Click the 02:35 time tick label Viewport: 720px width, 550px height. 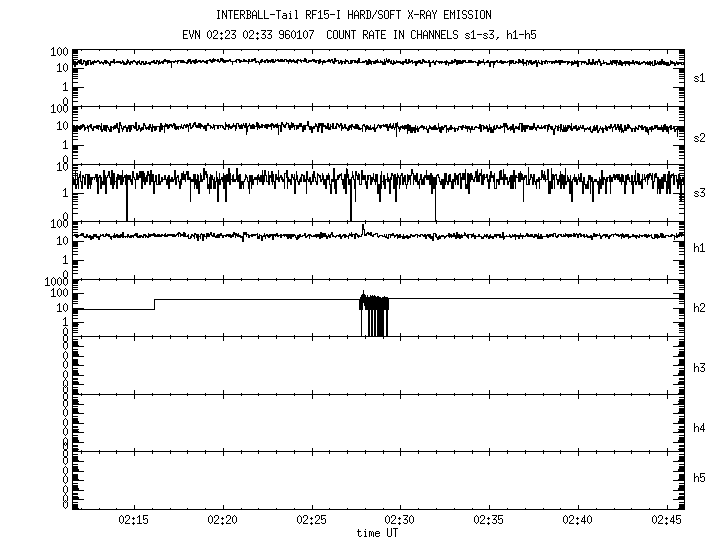pos(489,521)
